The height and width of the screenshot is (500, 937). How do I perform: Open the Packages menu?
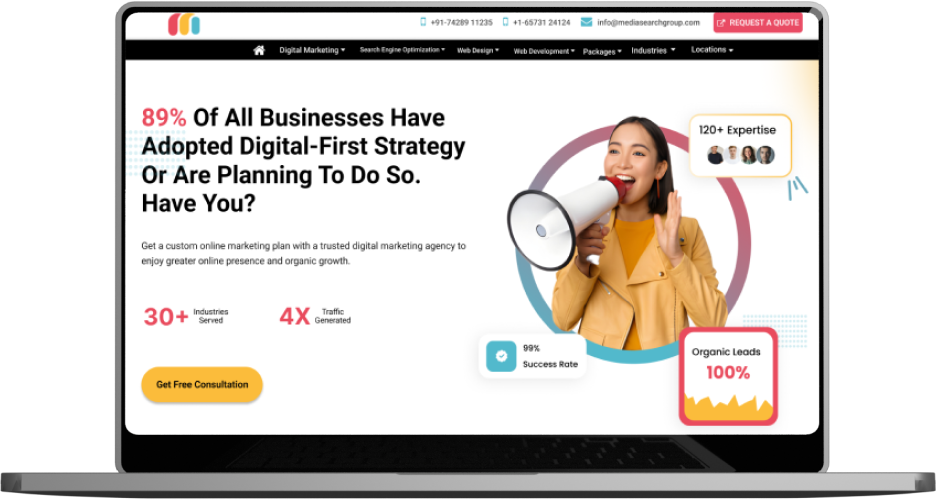click(602, 52)
